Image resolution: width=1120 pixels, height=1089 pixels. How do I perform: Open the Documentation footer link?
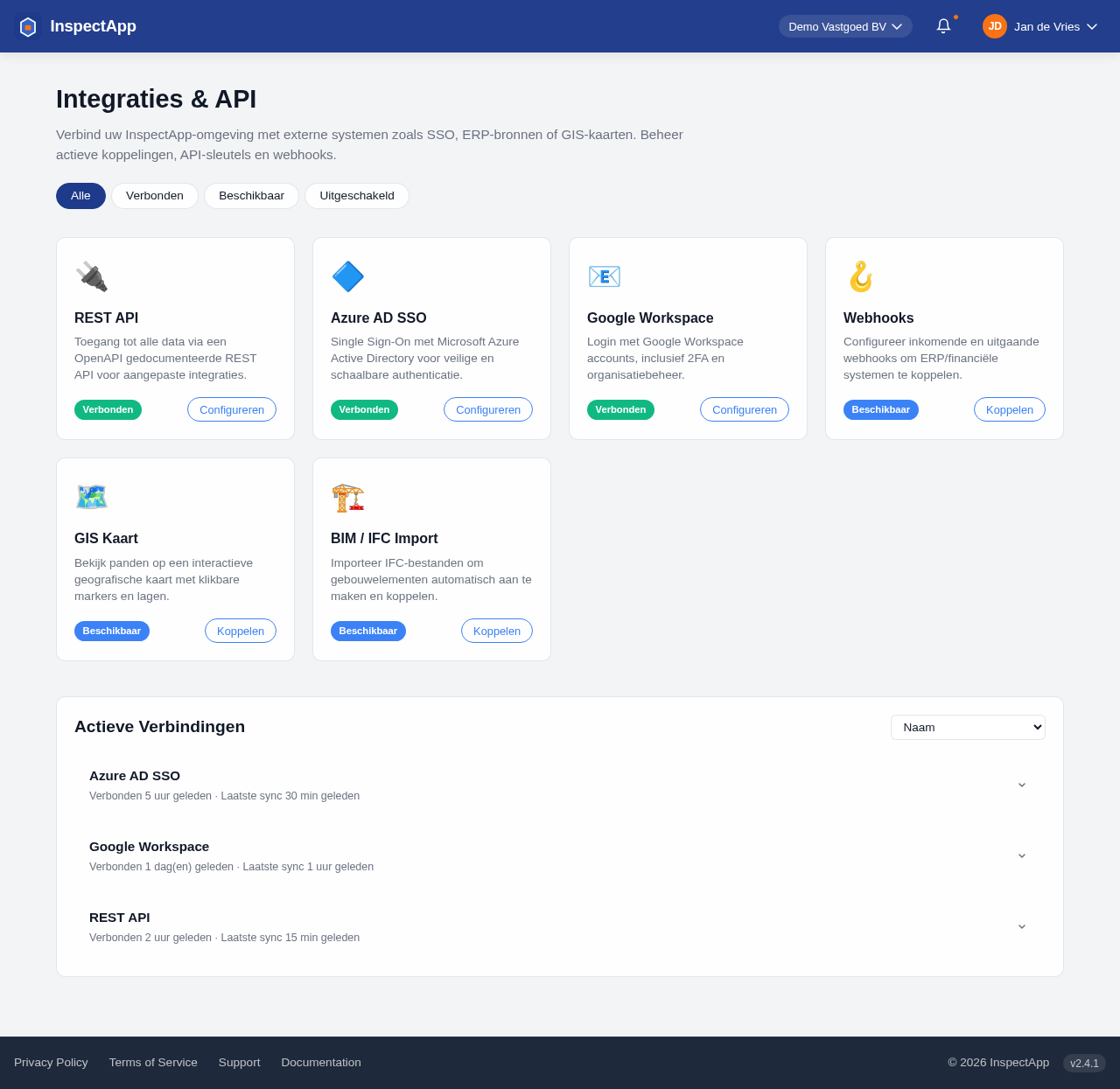(x=321, y=1062)
